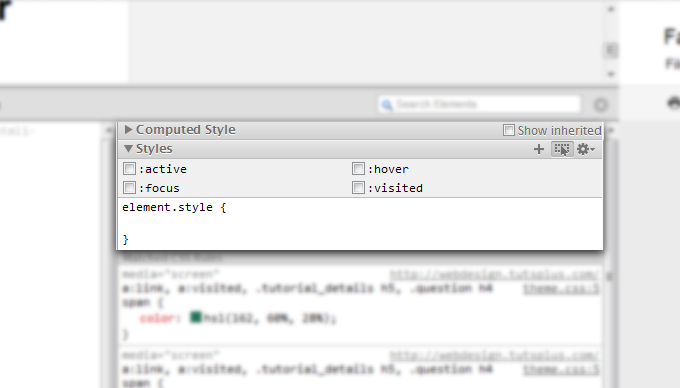Click inside the Search Elements field

pyautogui.click(x=479, y=104)
